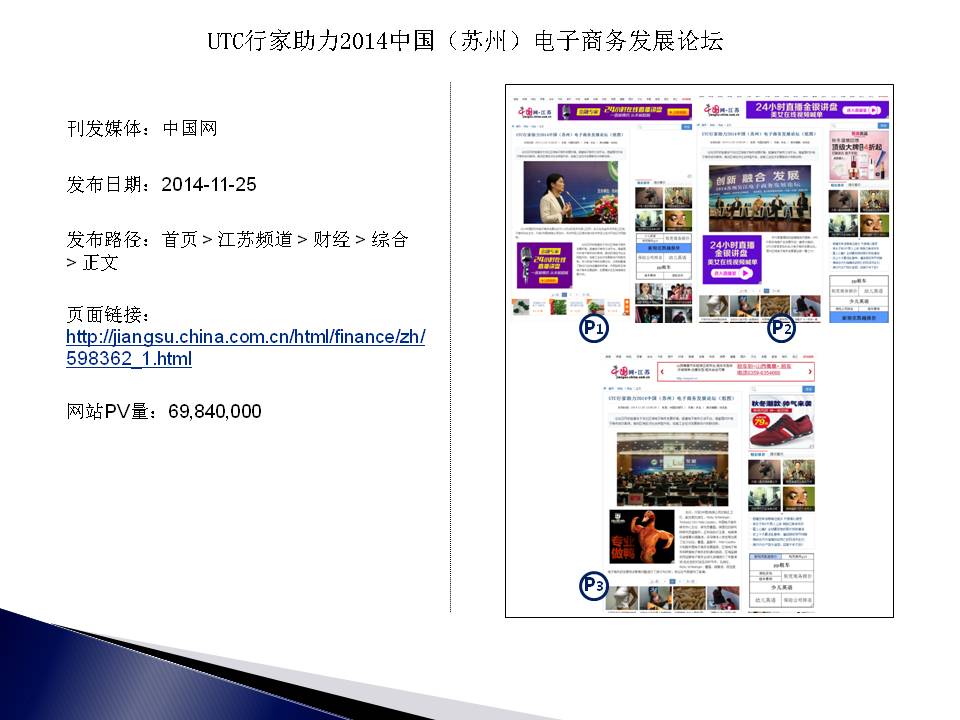Click the 顶级大牌4折起 cosmetics ad
Screen dimensions: 960x720
pyautogui.click(x=858, y=156)
